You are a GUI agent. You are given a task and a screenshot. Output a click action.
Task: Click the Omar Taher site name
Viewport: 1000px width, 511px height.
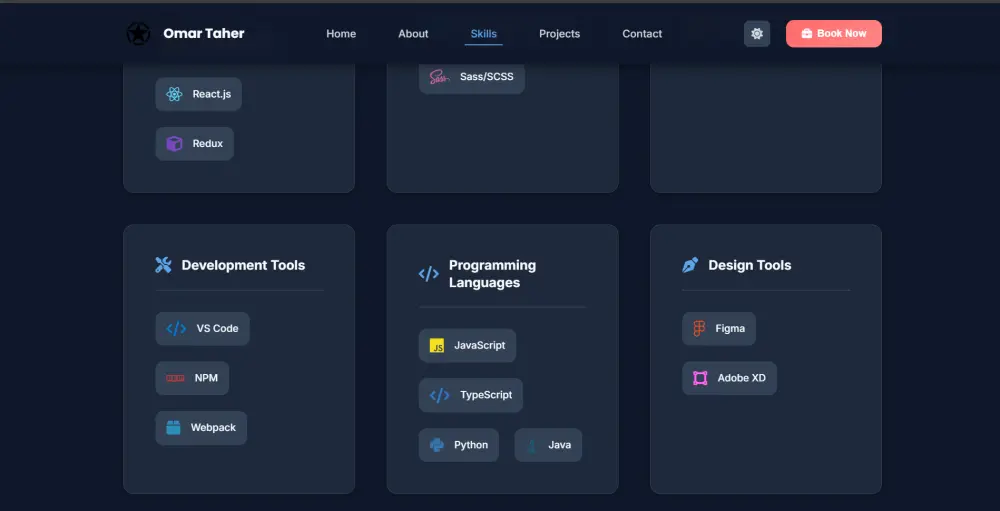[203, 34]
